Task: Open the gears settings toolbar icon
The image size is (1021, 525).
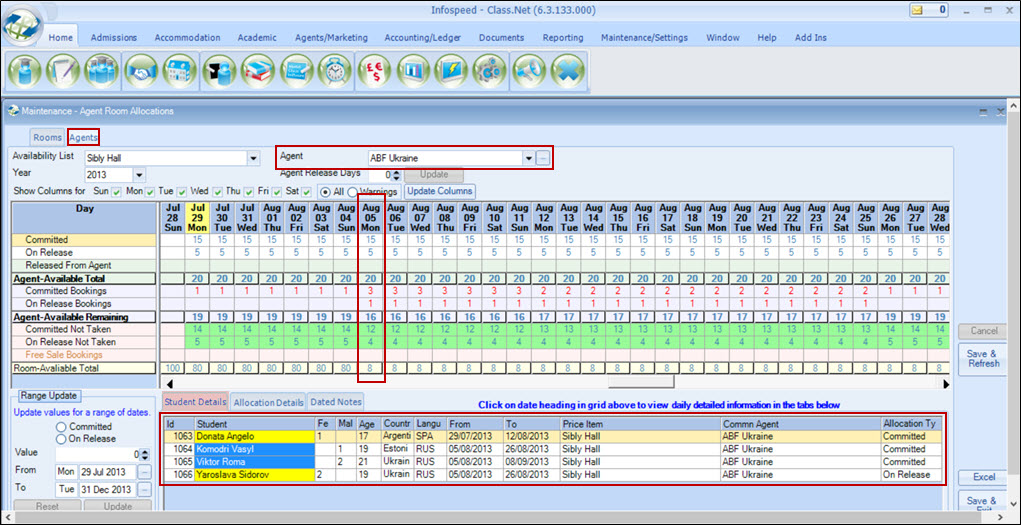Action: pos(490,72)
